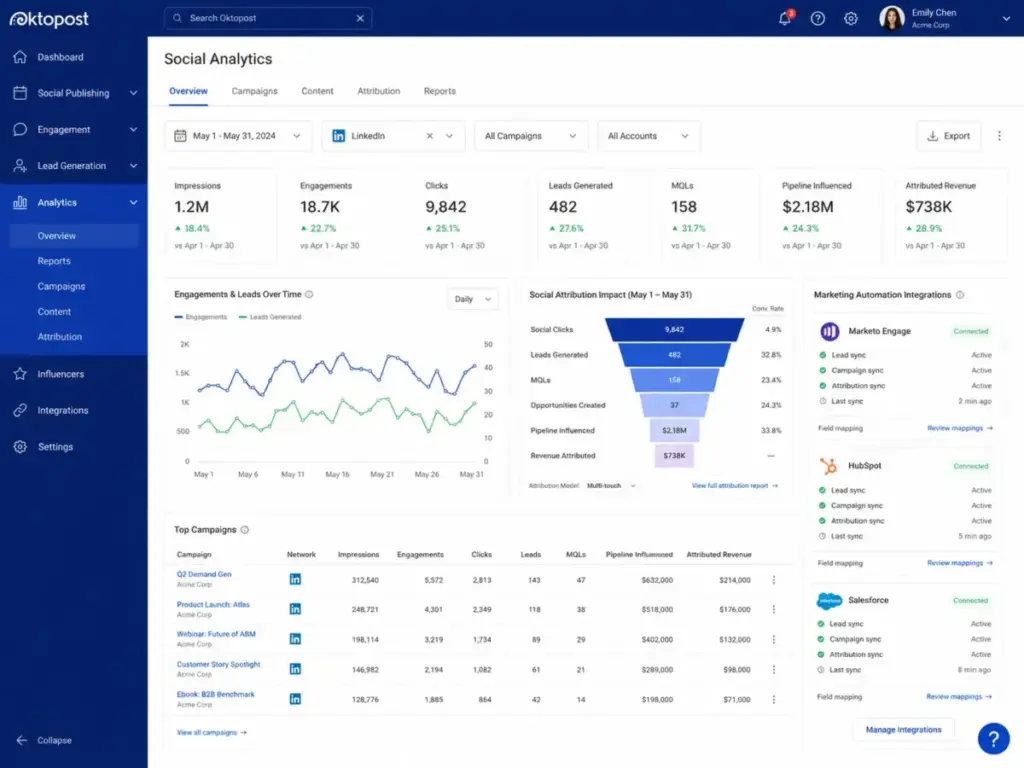Open Review mappings link for Marketo Engage
Screen dimensions: 1024x768
[x=959, y=428]
